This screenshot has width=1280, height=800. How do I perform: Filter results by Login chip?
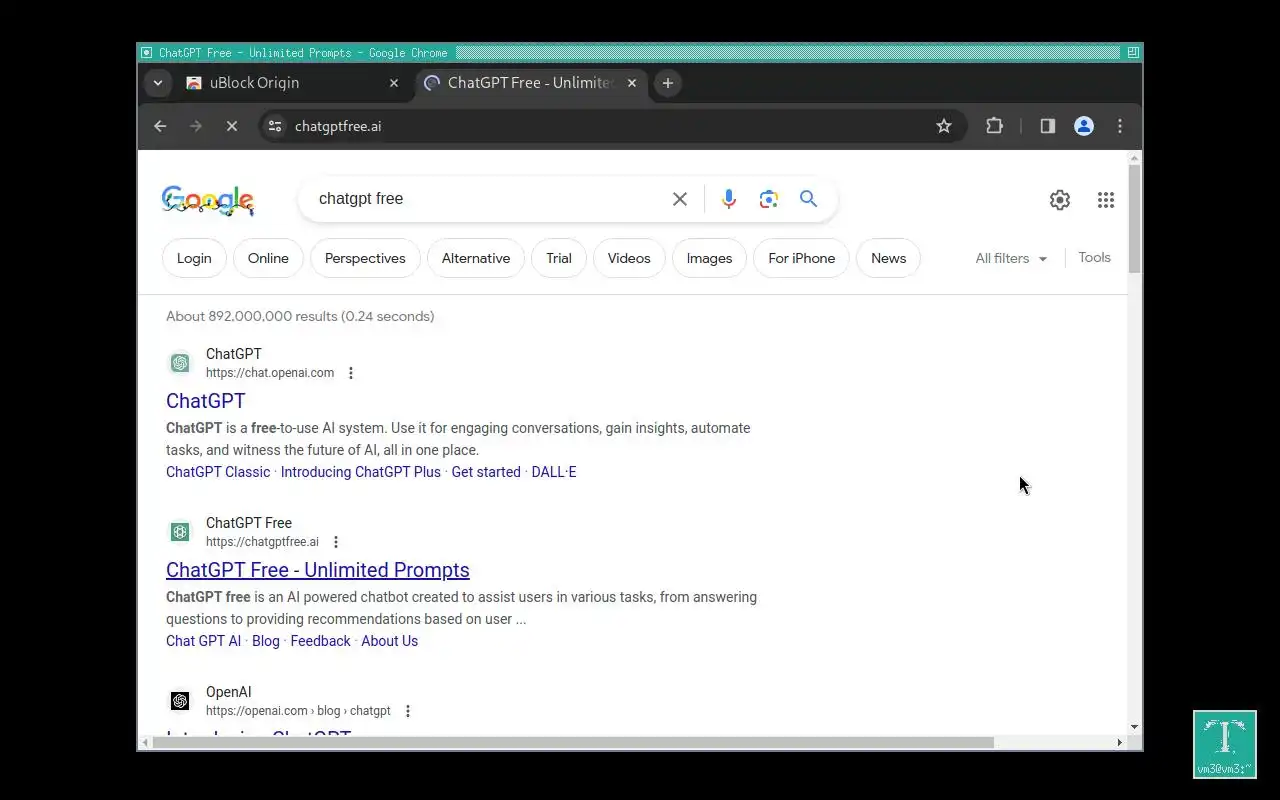click(194, 258)
